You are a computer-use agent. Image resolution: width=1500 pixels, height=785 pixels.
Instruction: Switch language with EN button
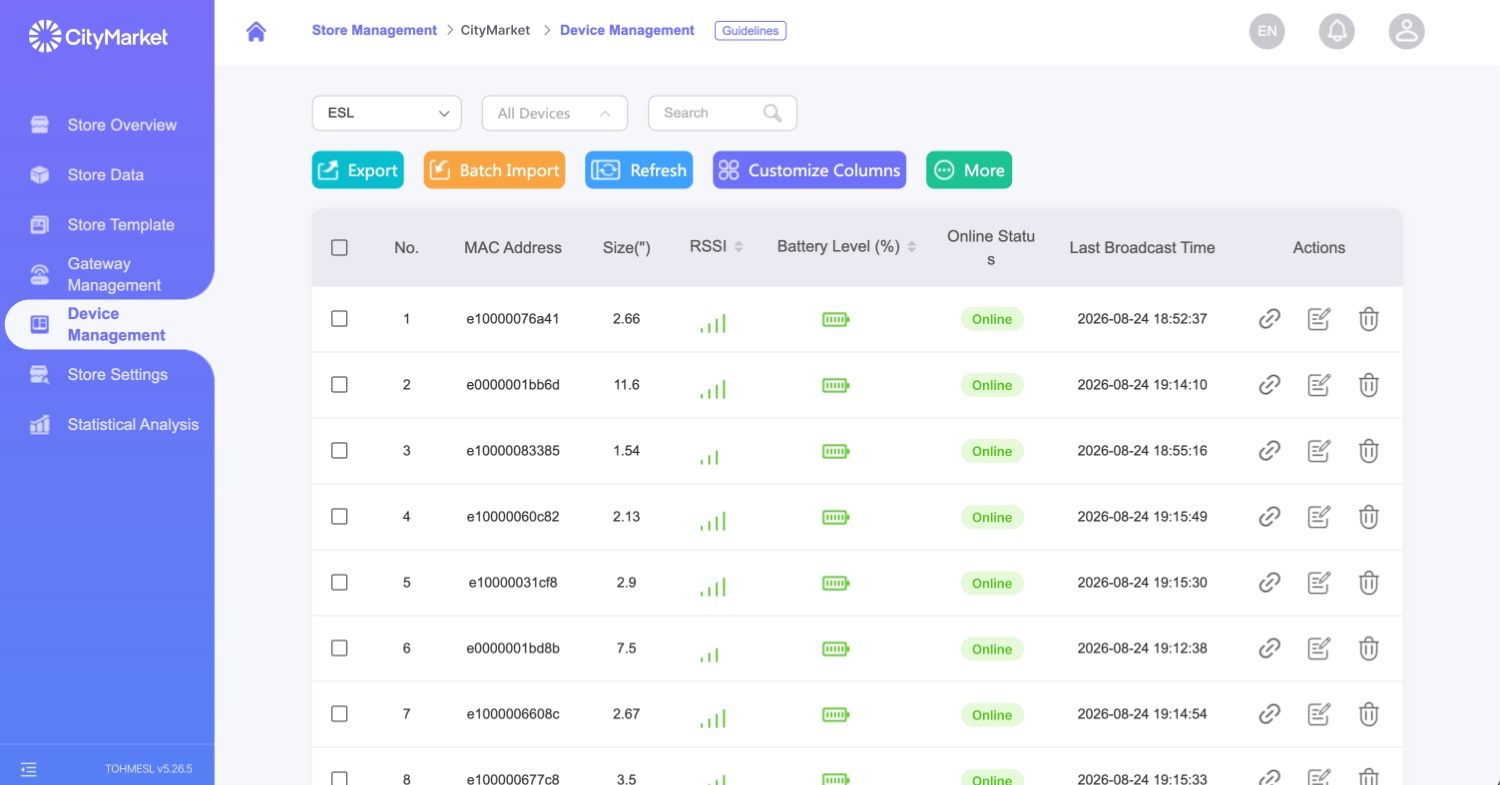tap(1267, 31)
